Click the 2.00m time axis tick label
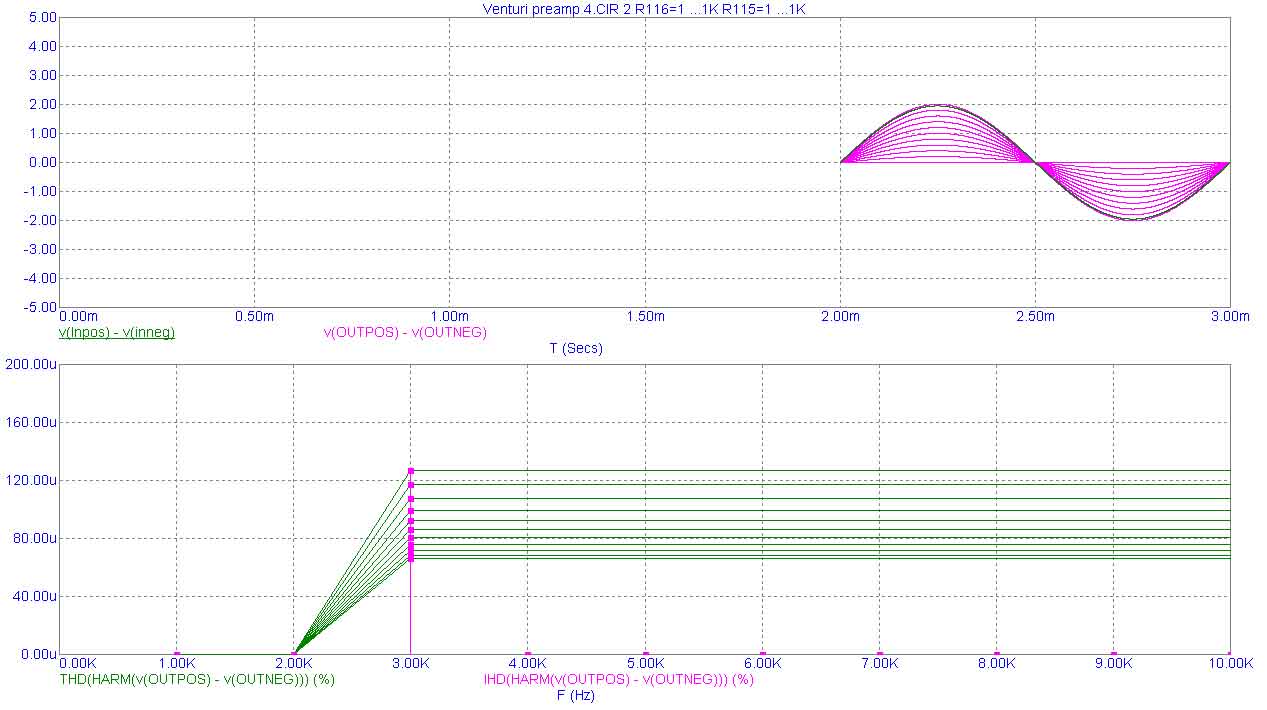This screenshot has height=710, width=1267. click(840, 316)
